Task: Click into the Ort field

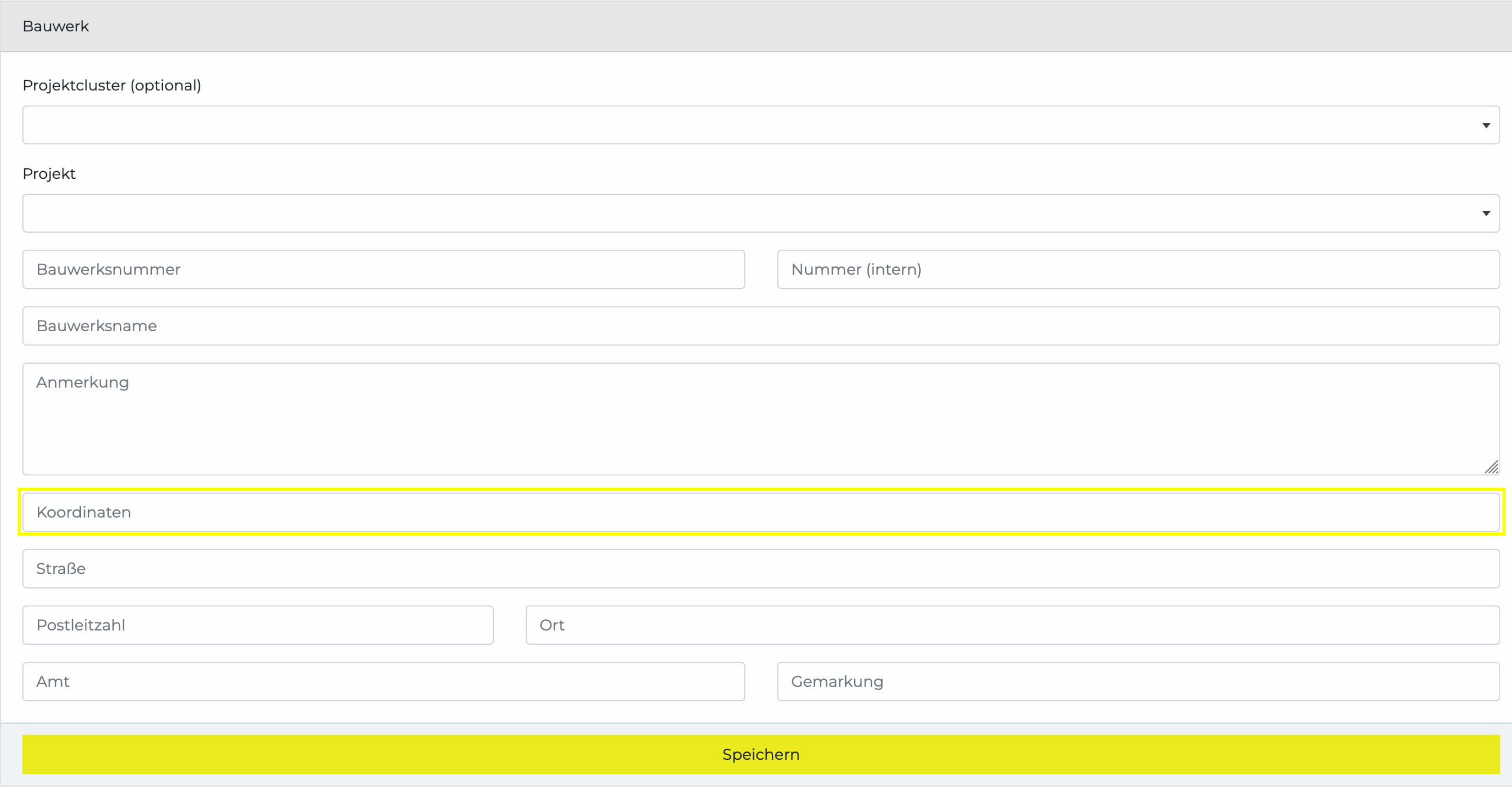Action: tap(1012, 625)
